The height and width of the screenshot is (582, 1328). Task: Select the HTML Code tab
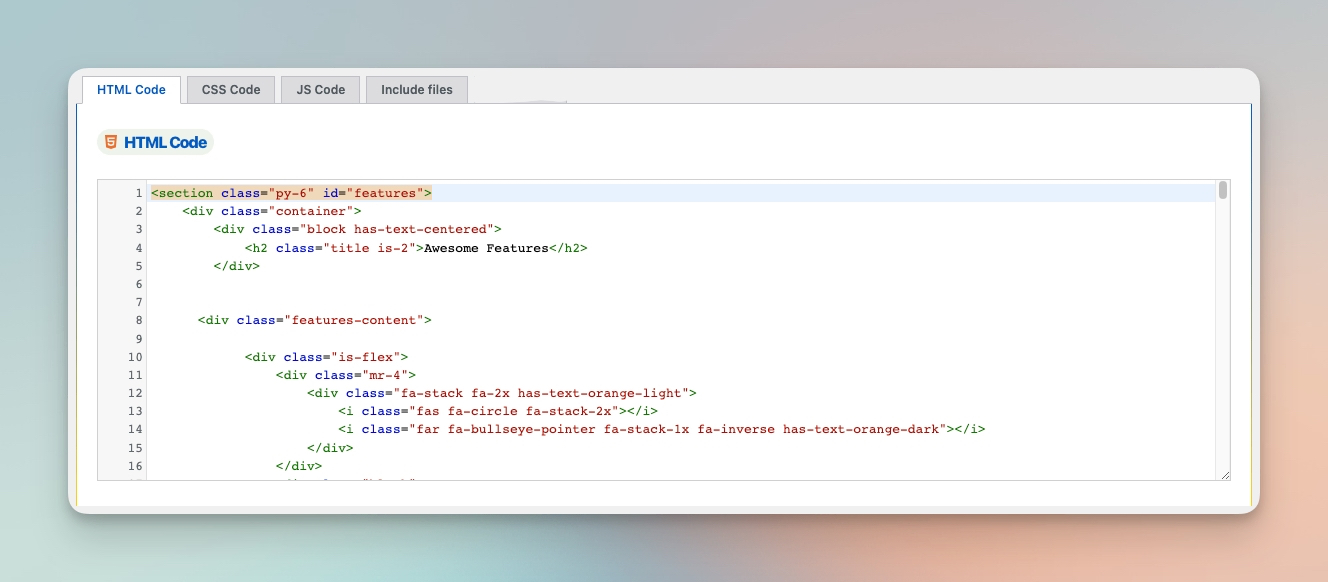coord(131,90)
